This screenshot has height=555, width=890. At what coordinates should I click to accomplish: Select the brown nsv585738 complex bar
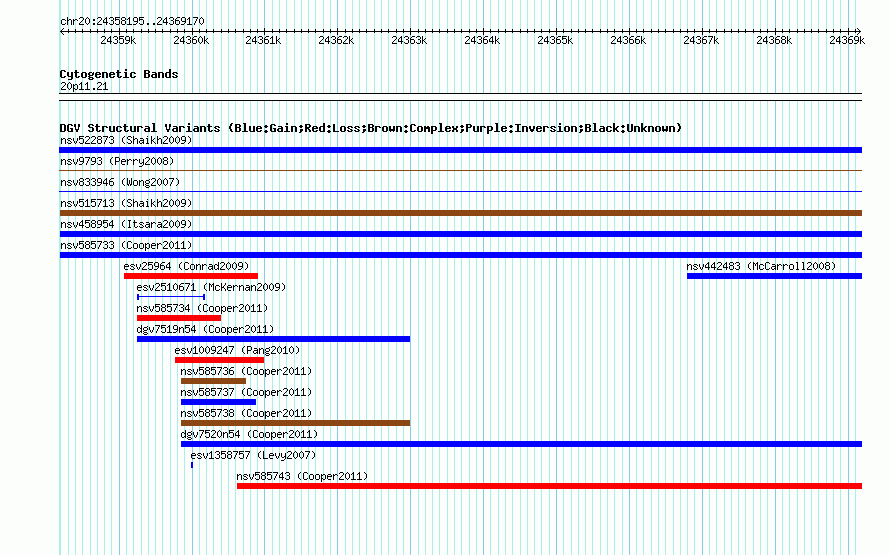295,423
